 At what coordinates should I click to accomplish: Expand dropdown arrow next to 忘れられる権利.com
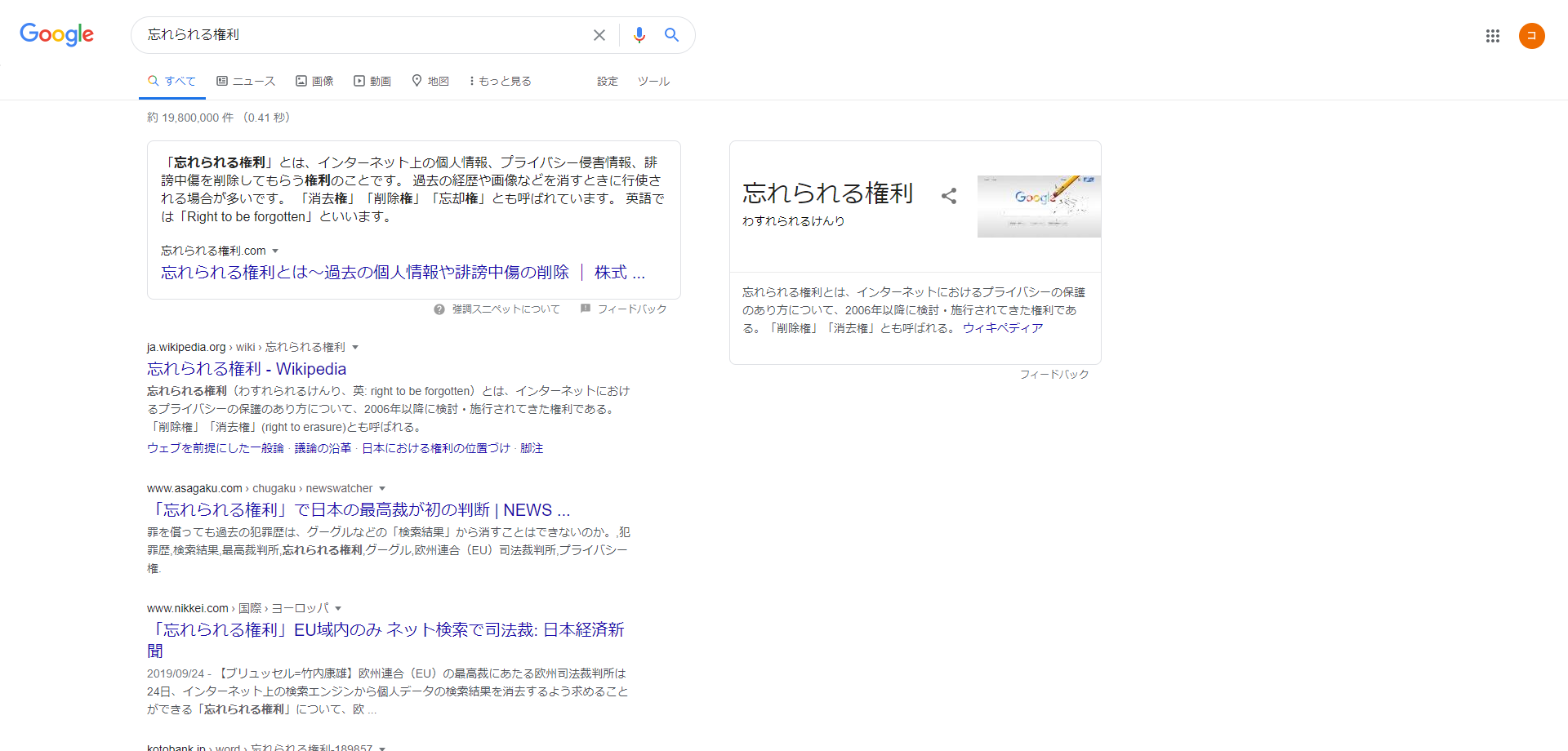(x=275, y=251)
